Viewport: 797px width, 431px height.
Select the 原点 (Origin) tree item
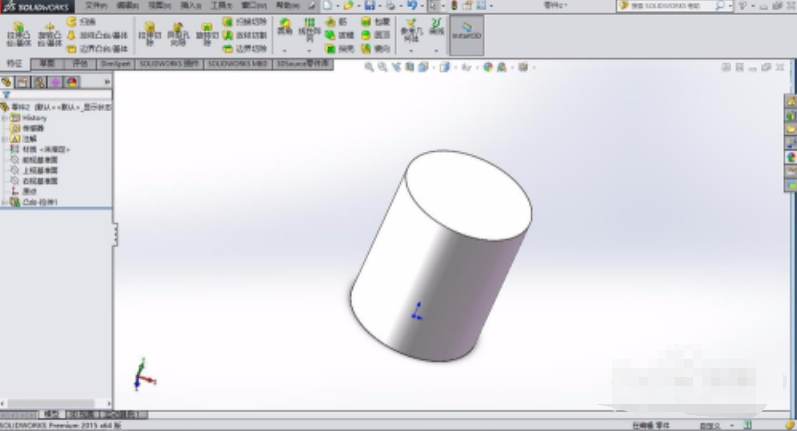[24, 192]
